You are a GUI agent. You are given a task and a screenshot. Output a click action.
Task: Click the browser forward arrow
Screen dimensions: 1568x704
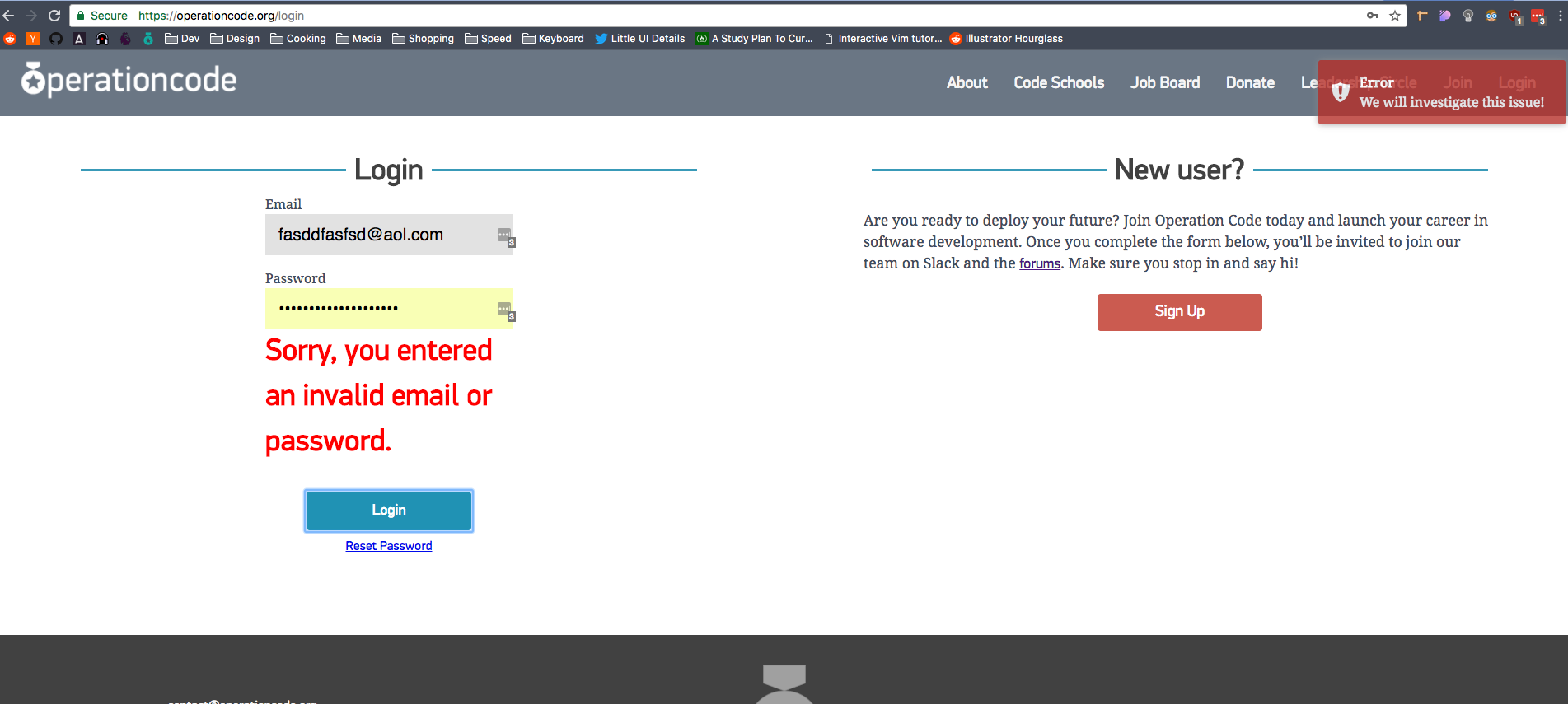[x=31, y=16]
